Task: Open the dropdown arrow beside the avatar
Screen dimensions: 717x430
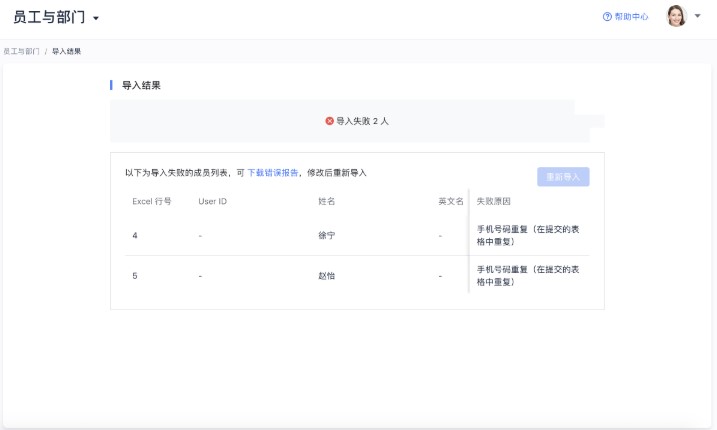Action: (x=697, y=17)
